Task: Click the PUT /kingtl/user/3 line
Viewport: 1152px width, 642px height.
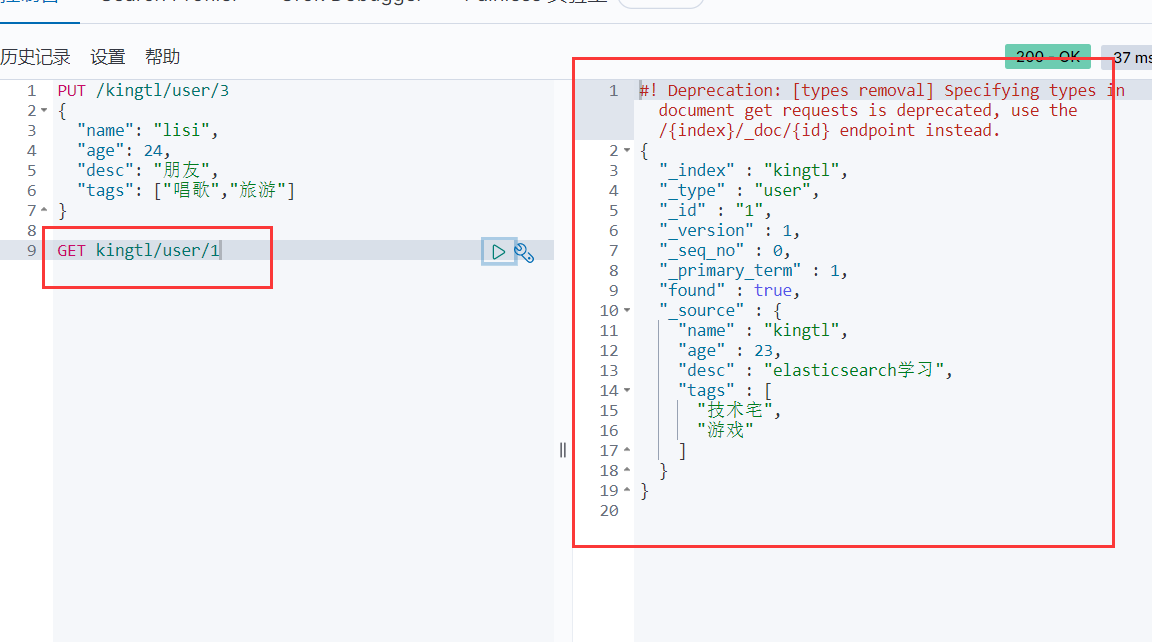Action: pos(143,90)
